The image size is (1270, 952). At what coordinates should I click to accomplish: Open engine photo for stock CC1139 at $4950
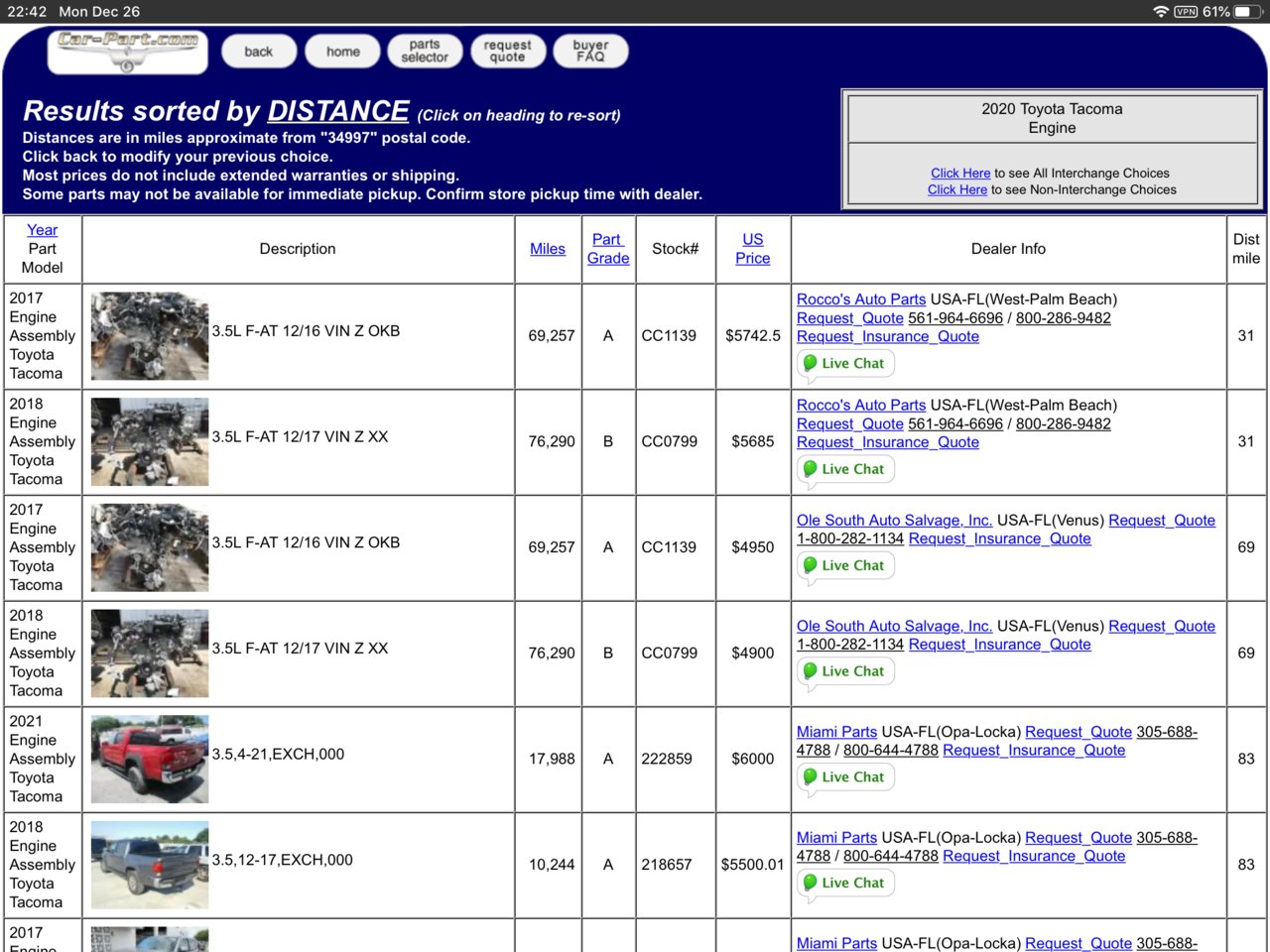[x=150, y=547]
